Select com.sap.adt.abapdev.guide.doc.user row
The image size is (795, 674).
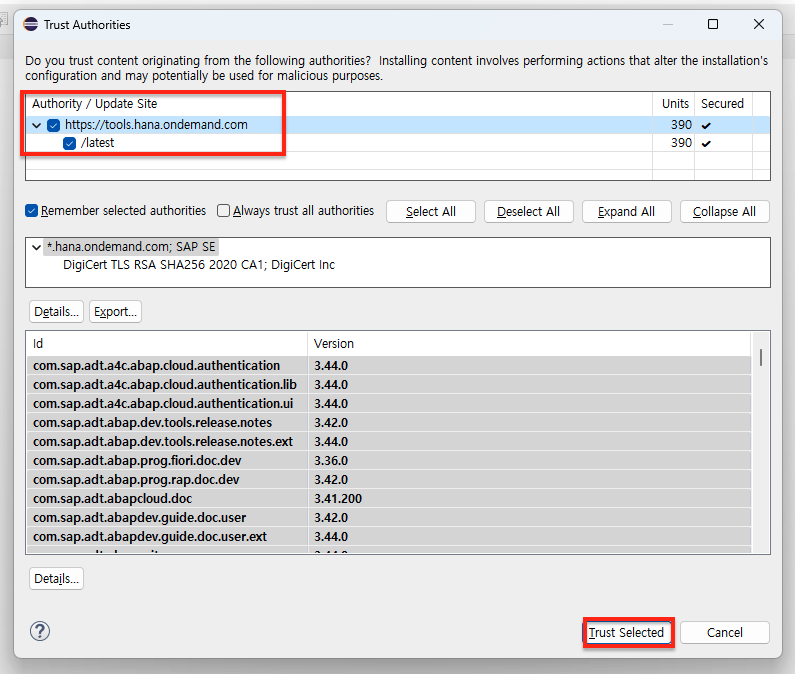[x=389, y=518]
